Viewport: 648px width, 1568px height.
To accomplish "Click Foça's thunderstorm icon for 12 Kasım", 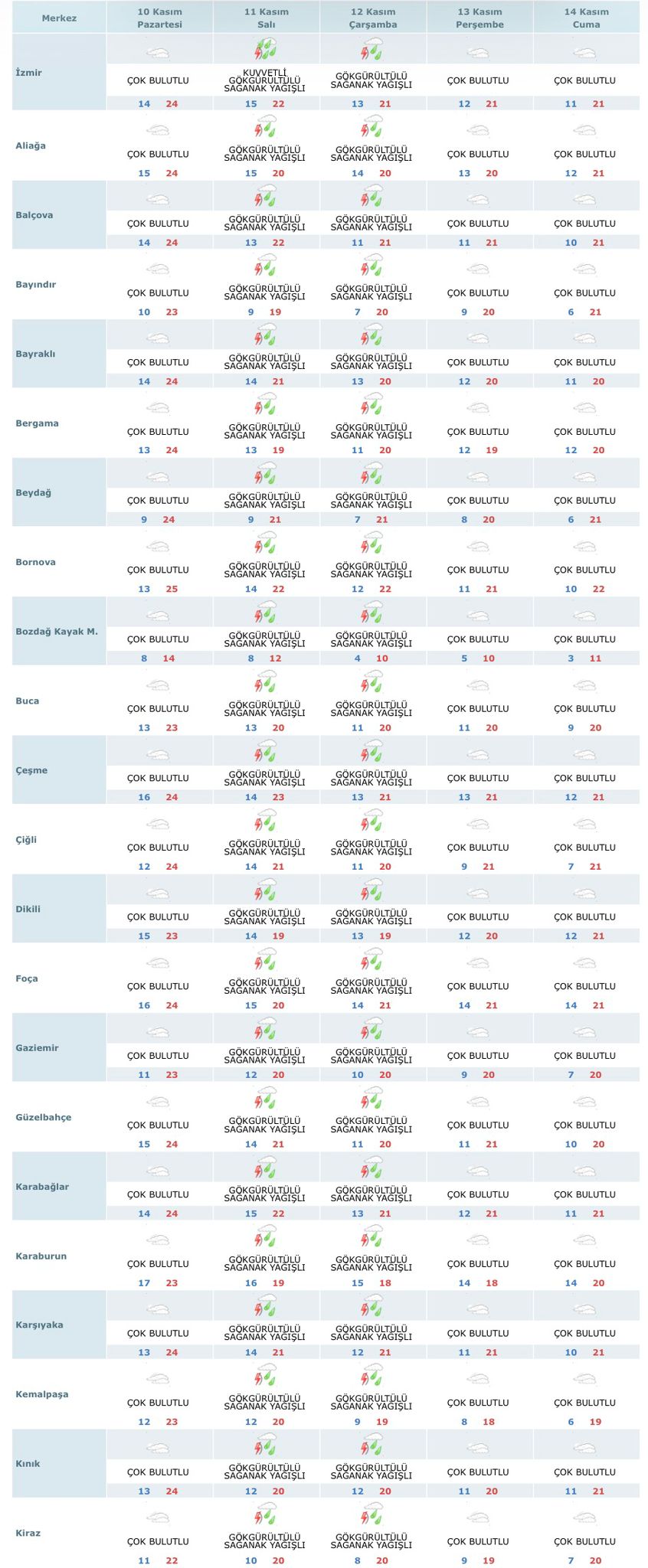I will (372, 962).
